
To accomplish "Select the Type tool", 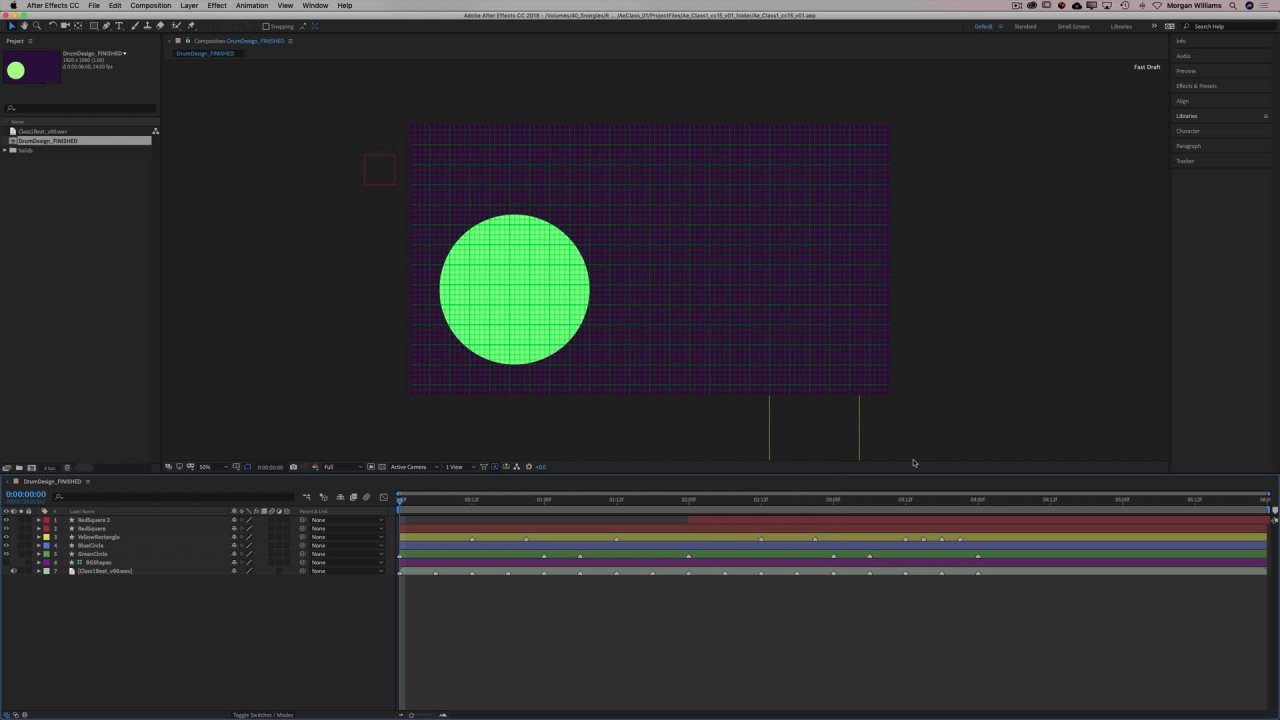I will [x=119, y=26].
